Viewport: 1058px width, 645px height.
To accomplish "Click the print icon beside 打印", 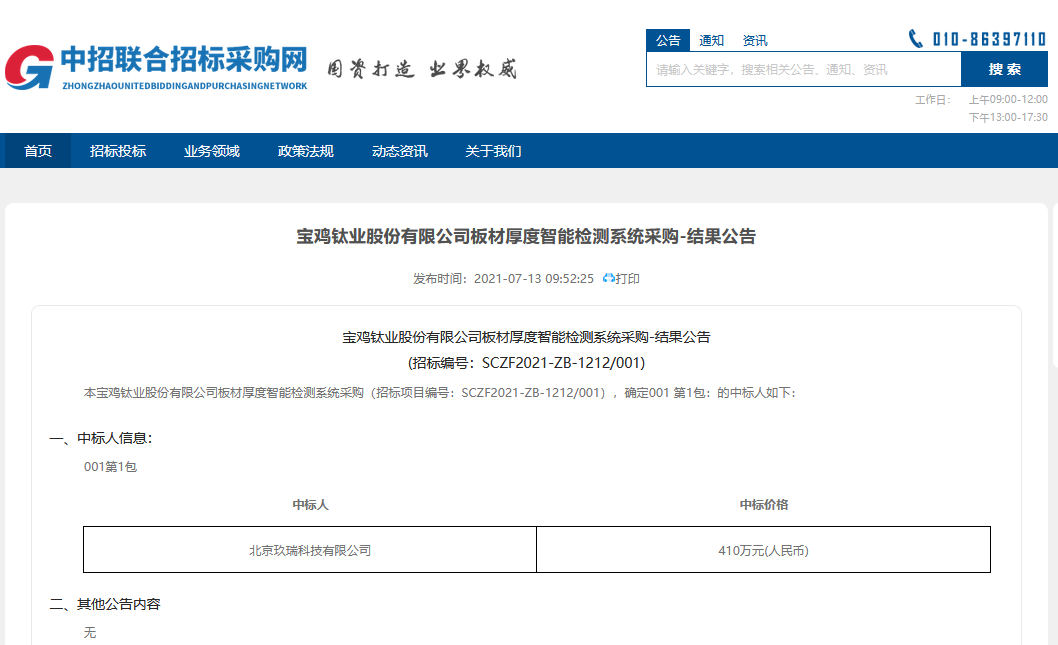I will (x=608, y=279).
